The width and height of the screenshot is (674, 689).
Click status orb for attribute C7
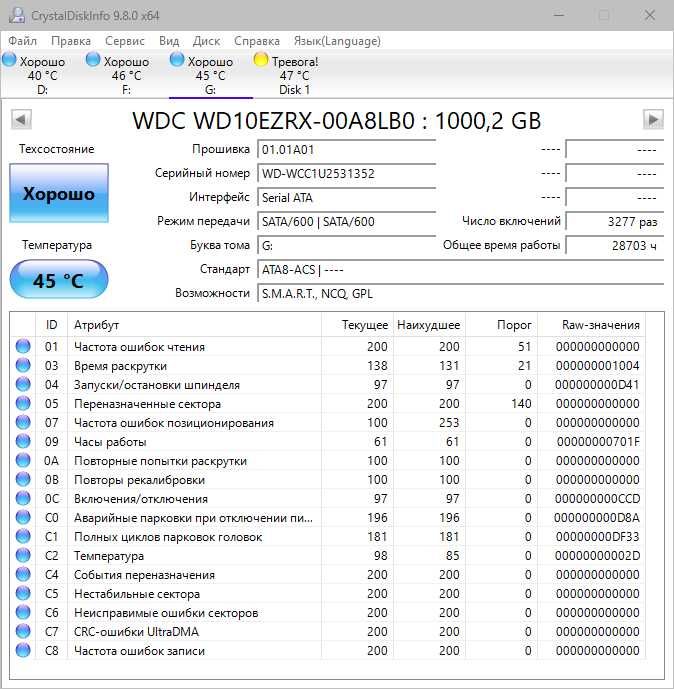coord(23,631)
